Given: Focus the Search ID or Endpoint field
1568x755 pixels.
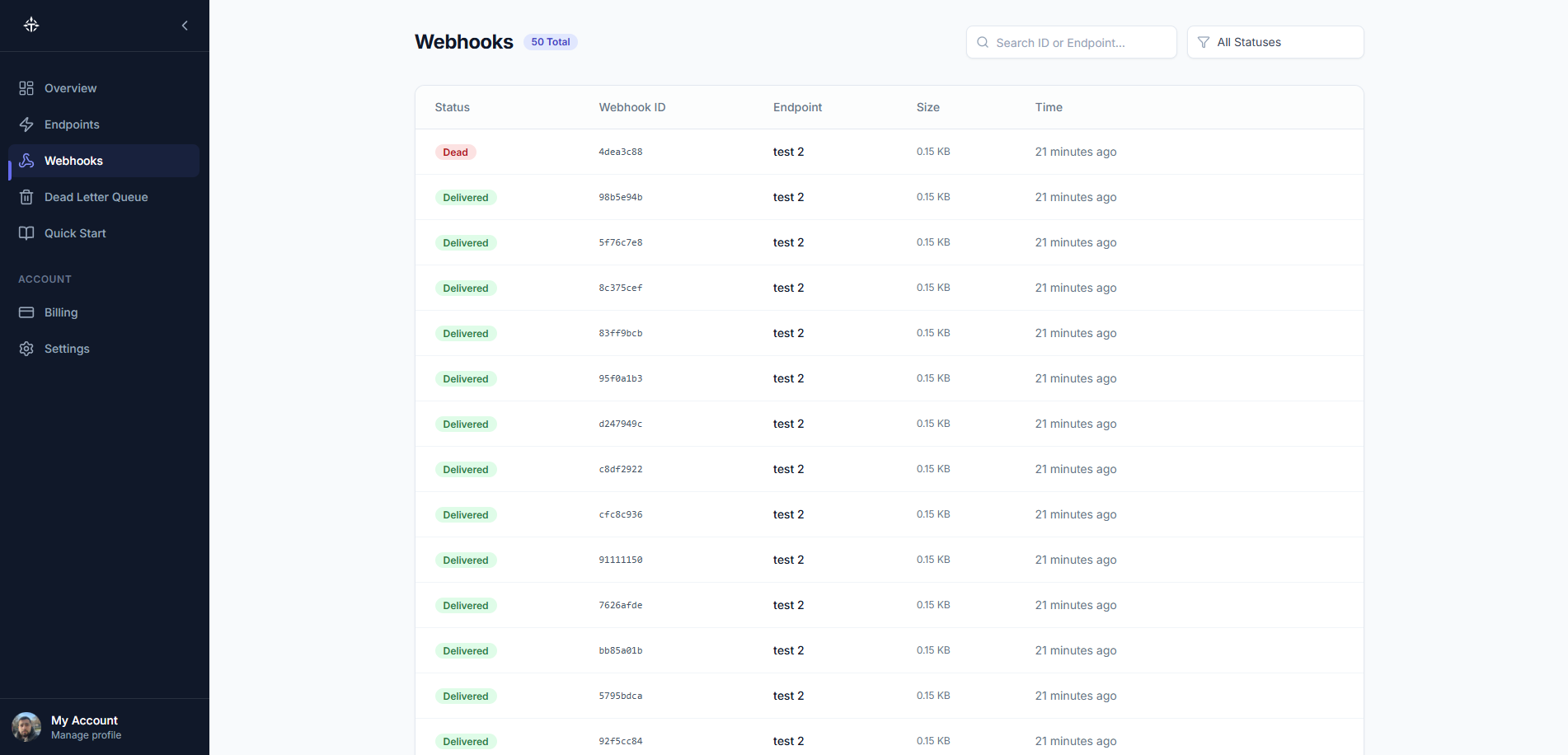Looking at the screenshot, I should coord(1071,42).
